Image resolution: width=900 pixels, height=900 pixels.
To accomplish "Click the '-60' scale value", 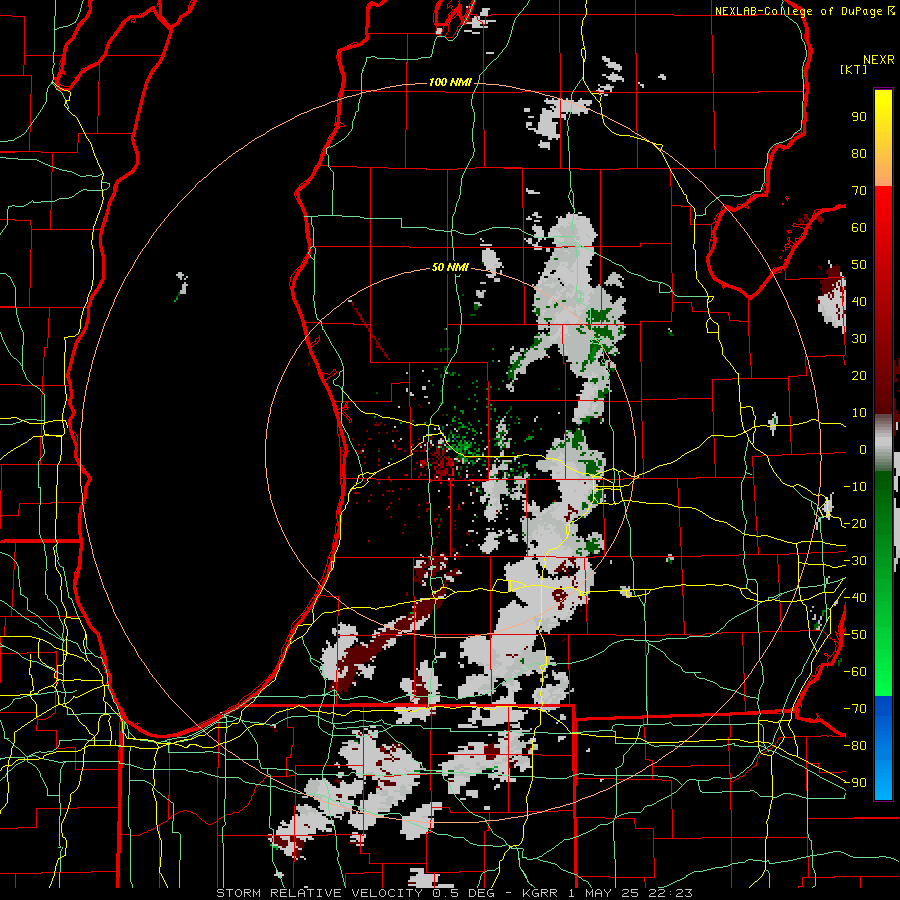I will coord(855,672).
